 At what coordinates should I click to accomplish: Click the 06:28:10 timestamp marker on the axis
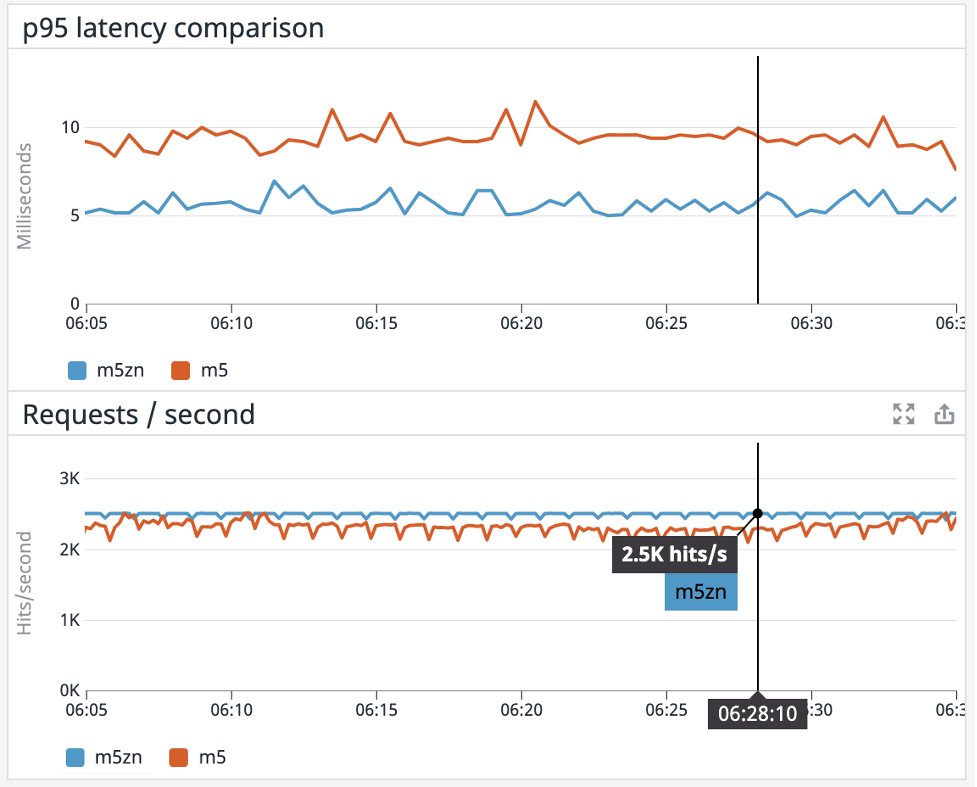pyautogui.click(x=757, y=713)
